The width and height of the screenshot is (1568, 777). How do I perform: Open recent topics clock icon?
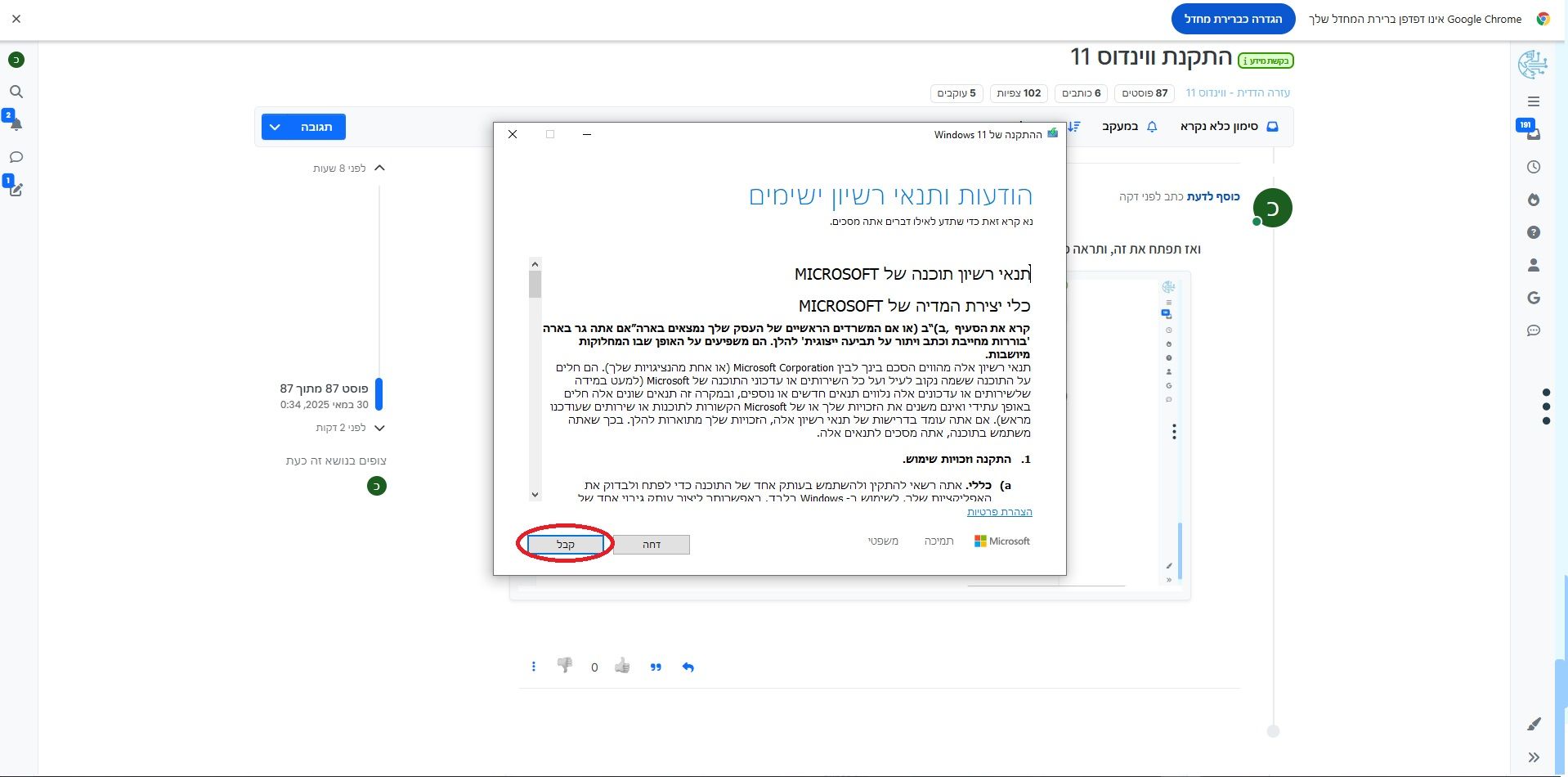(1534, 167)
